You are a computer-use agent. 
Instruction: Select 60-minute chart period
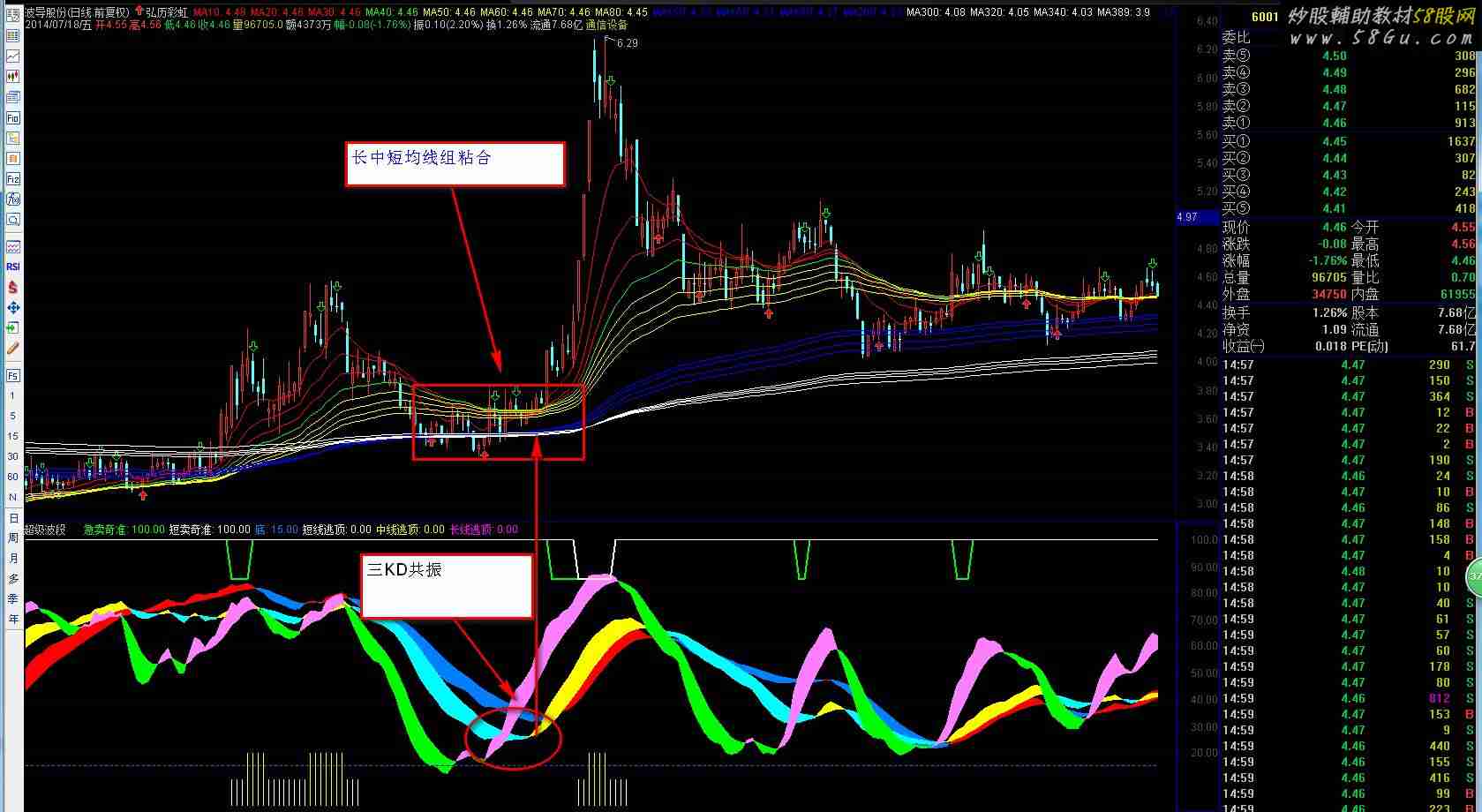pos(13,477)
